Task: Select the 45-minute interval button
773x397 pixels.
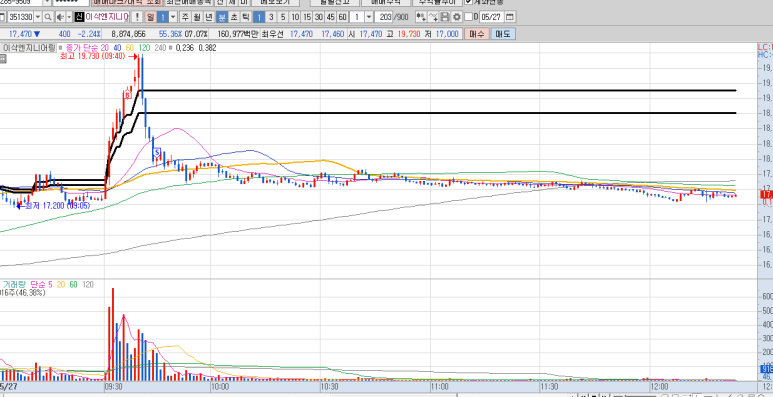Action: click(330, 17)
